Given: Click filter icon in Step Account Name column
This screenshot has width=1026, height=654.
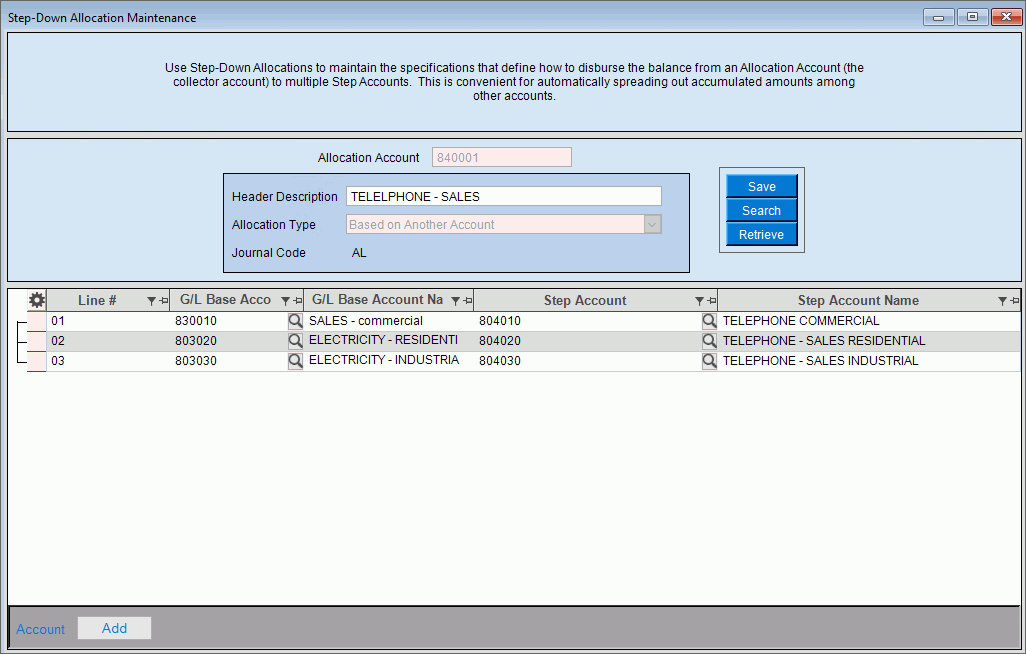Looking at the screenshot, I should tap(1003, 301).
